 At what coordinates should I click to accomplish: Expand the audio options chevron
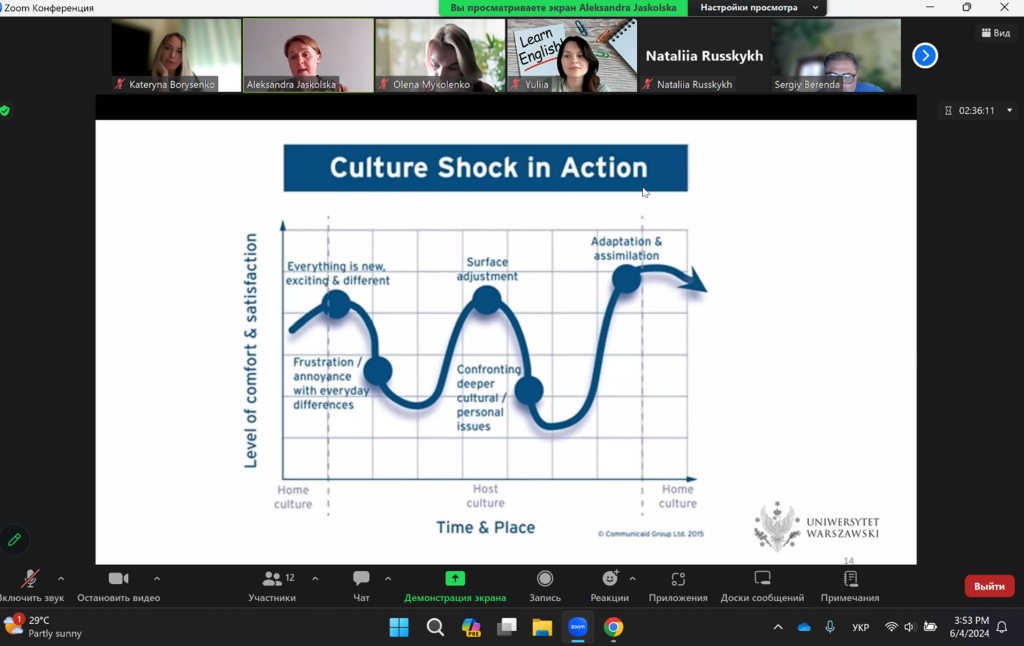61,579
